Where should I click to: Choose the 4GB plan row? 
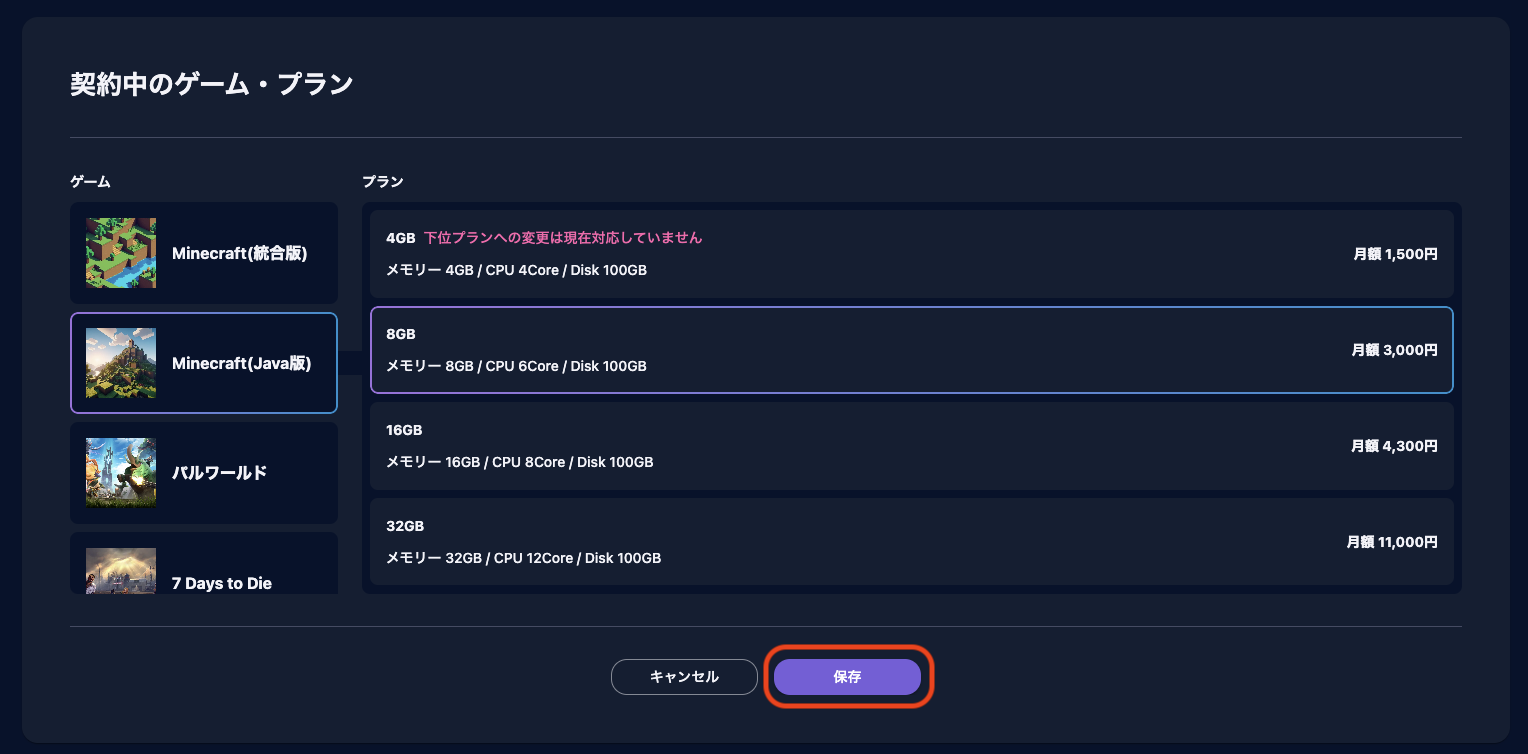(x=912, y=254)
